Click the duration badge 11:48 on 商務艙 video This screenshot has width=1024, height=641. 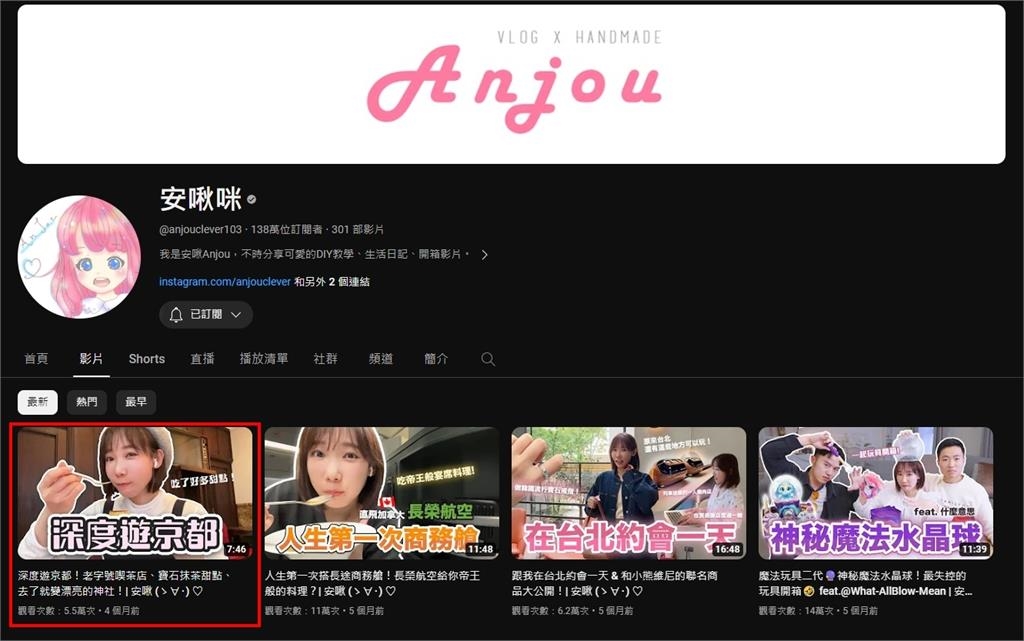pos(481,548)
